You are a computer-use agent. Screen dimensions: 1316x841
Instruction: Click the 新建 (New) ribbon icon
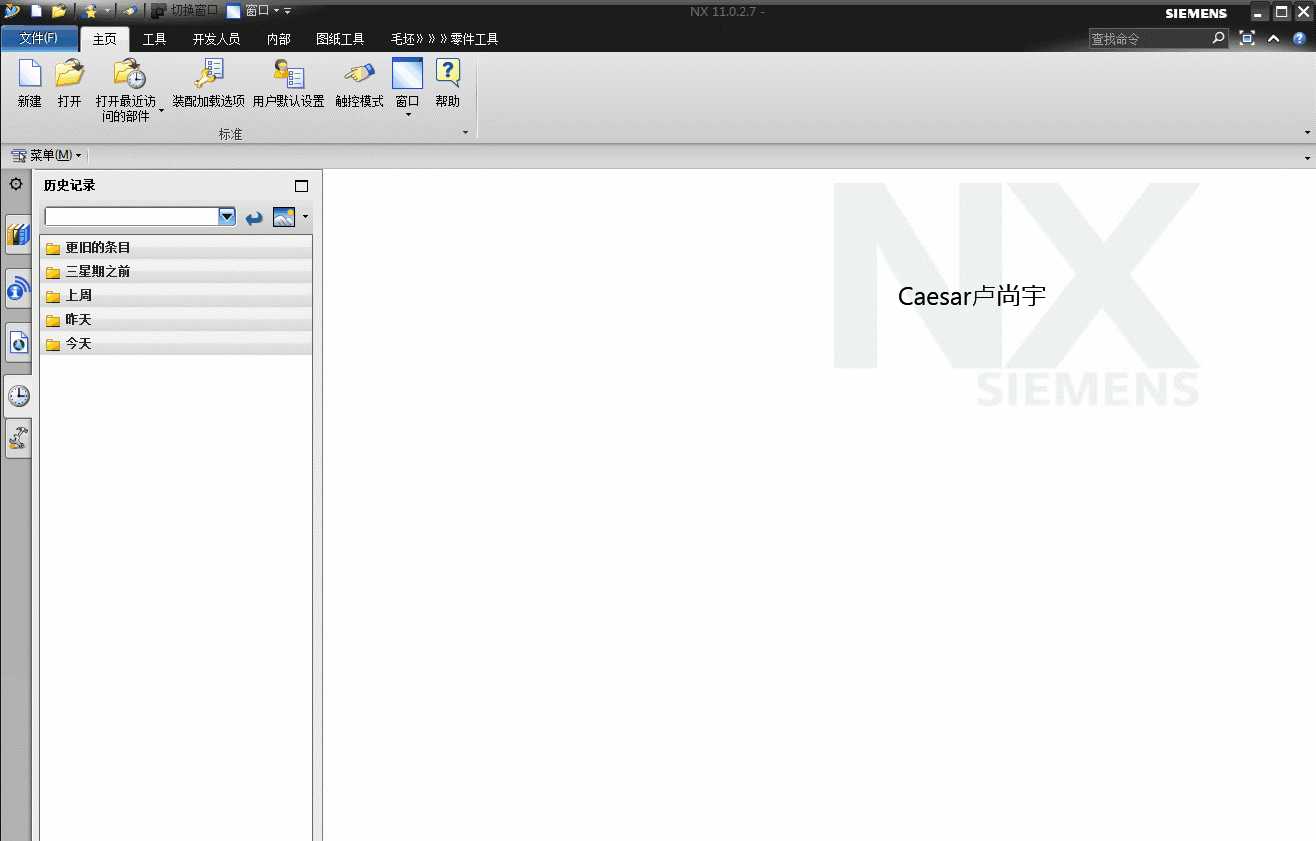tap(30, 74)
